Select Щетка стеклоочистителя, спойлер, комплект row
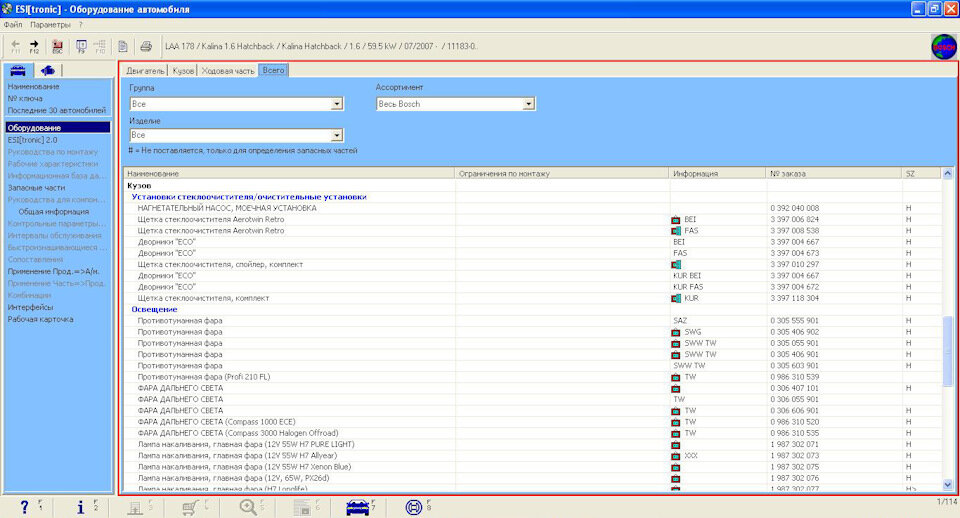Screen dimensions: 960x518 (533, 265)
